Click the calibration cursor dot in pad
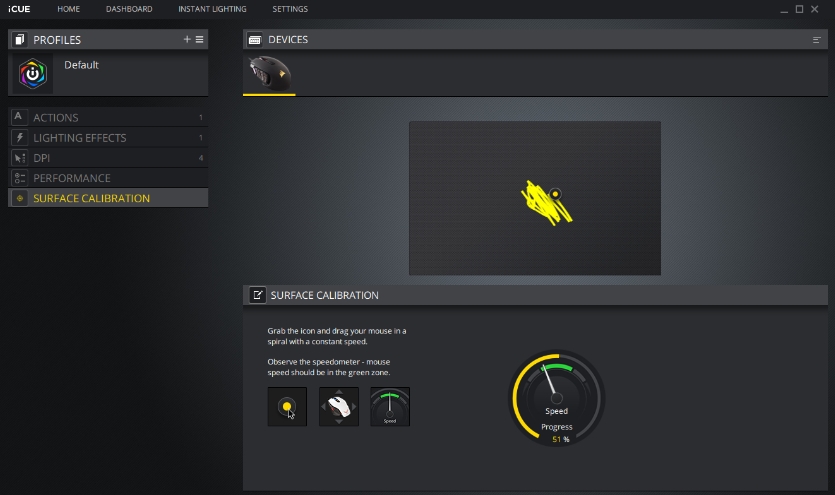 pos(555,194)
